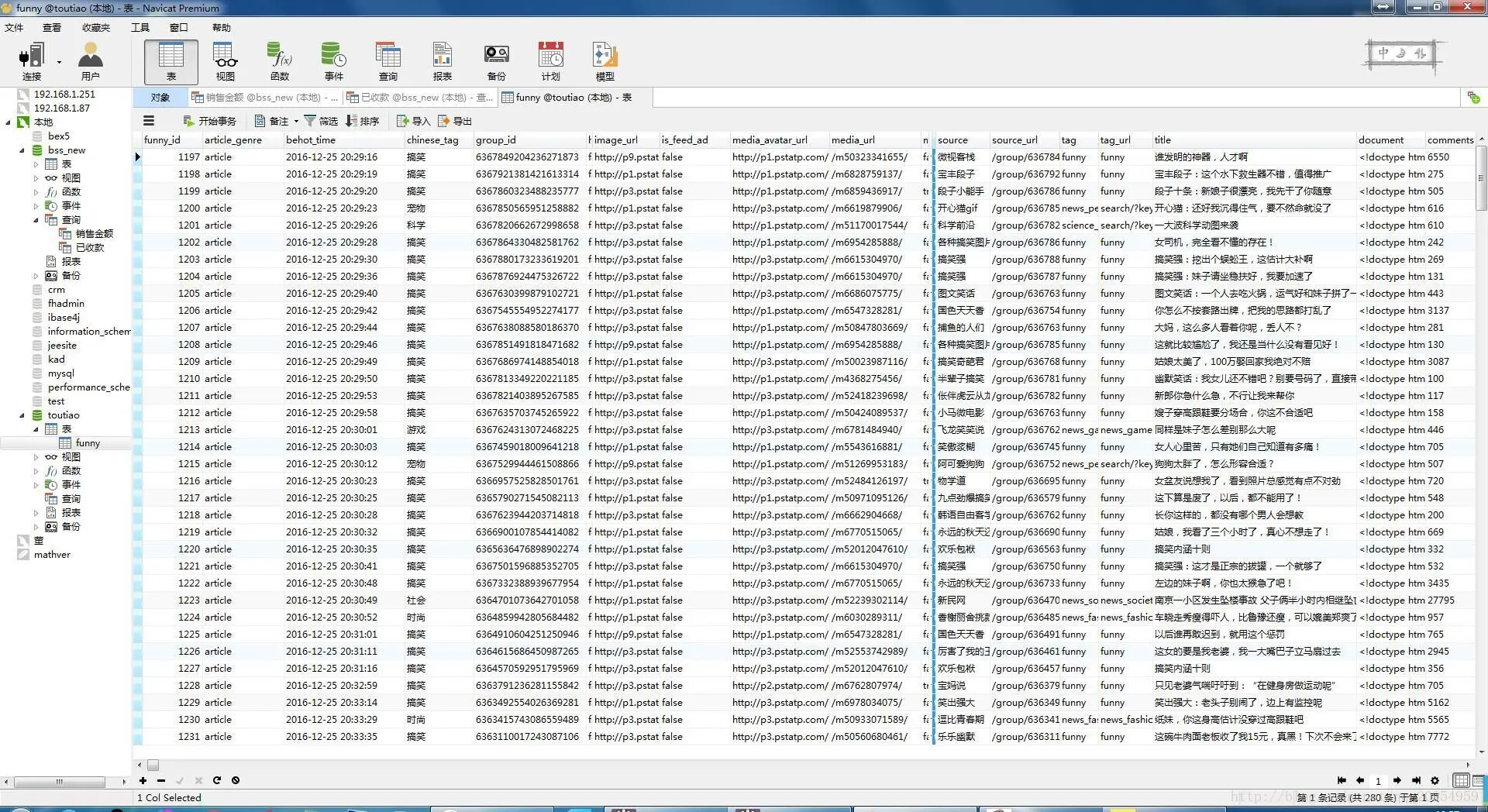Viewport: 1488px width, 812px height.
Task: Collapse the 本地 connection node
Action: tap(8, 122)
